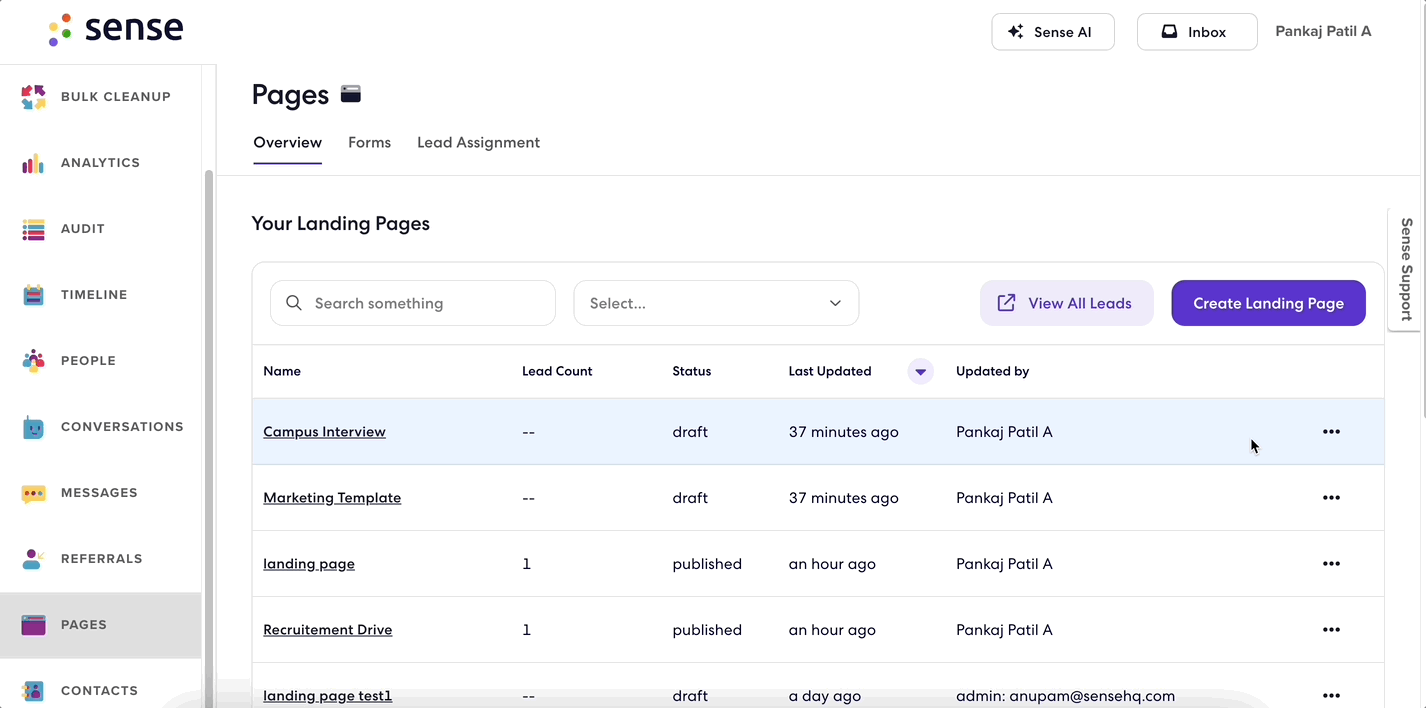Viewport: 1426px width, 708px height.
Task: Open the Referrals sidebar icon
Action: click(33, 559)
